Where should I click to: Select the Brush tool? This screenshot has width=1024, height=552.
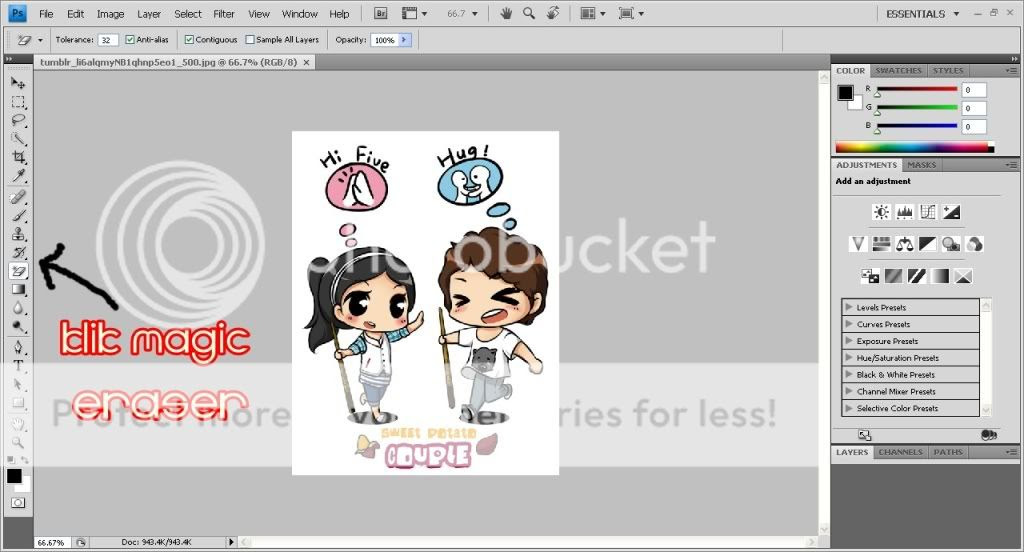18,216
